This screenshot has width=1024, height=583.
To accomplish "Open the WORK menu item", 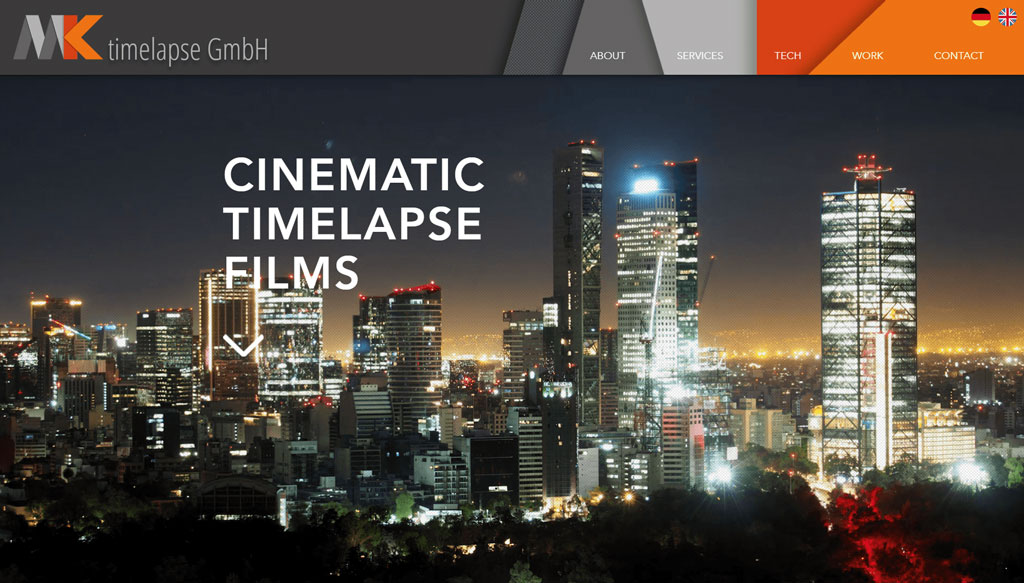I will point(867,56).
